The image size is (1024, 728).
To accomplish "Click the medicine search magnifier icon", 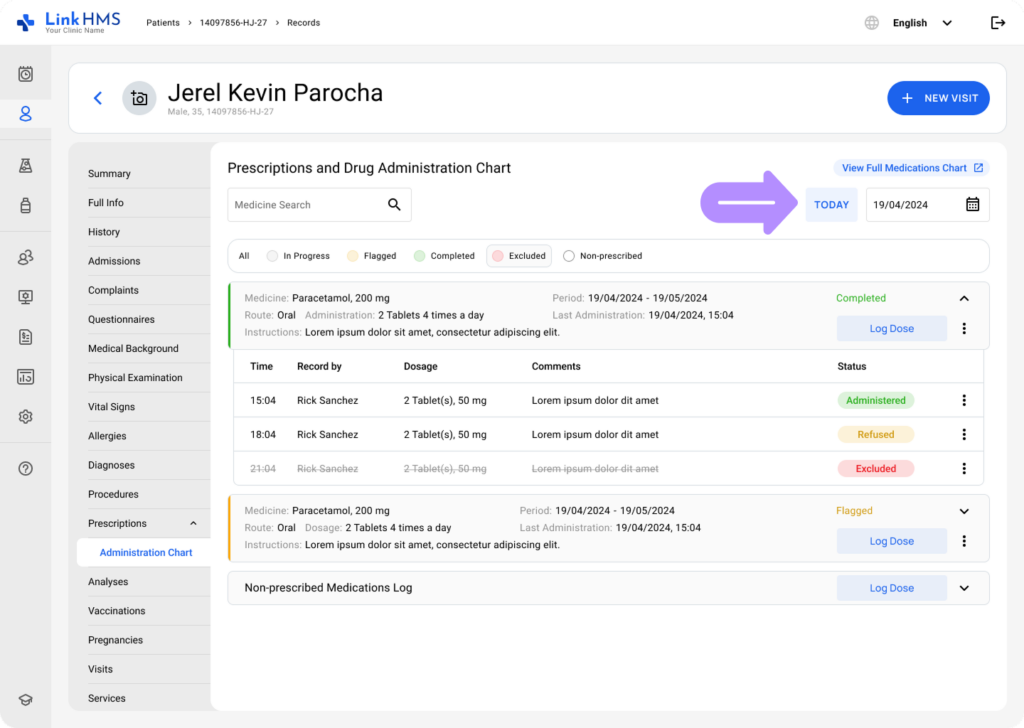I will pos(394,204).
